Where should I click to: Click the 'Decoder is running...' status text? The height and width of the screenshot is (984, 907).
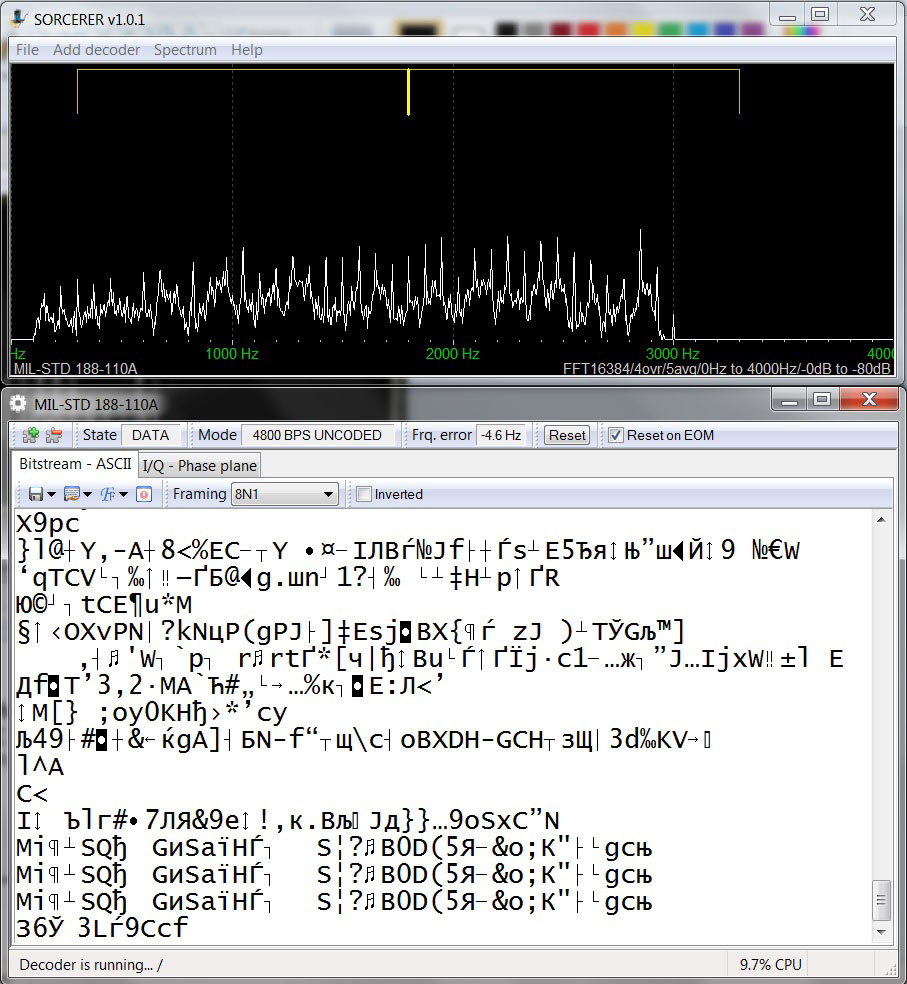point(91,965)
